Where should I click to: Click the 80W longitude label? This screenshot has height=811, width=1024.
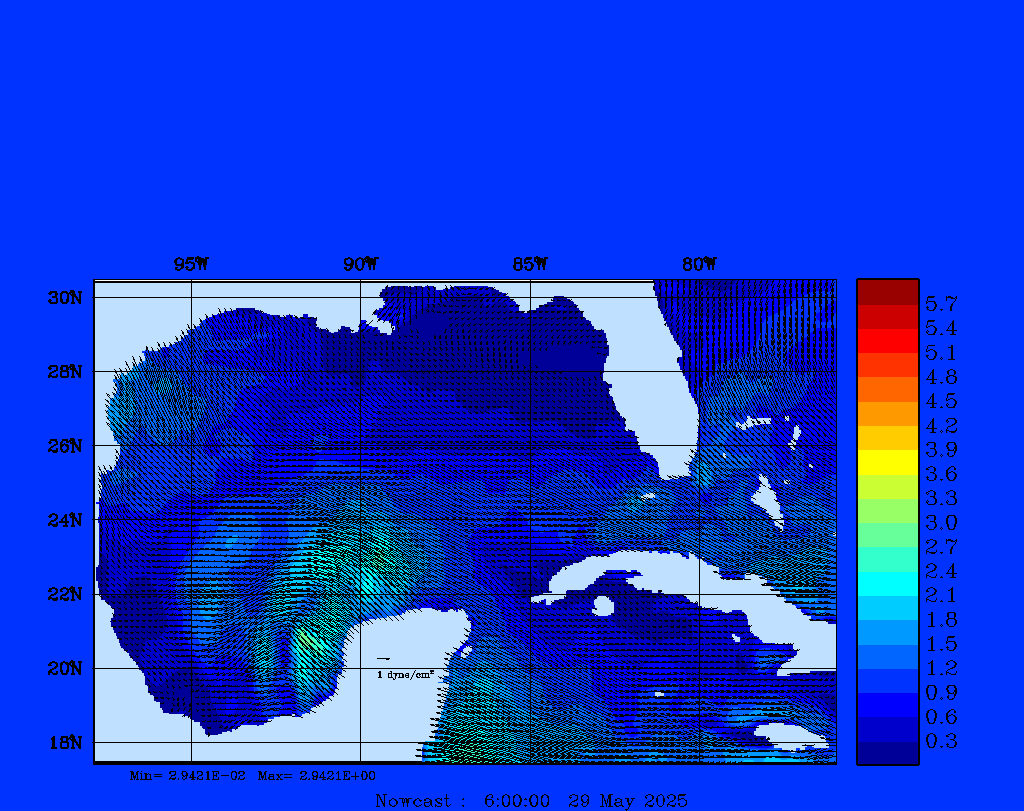click(x=699, y=264)
